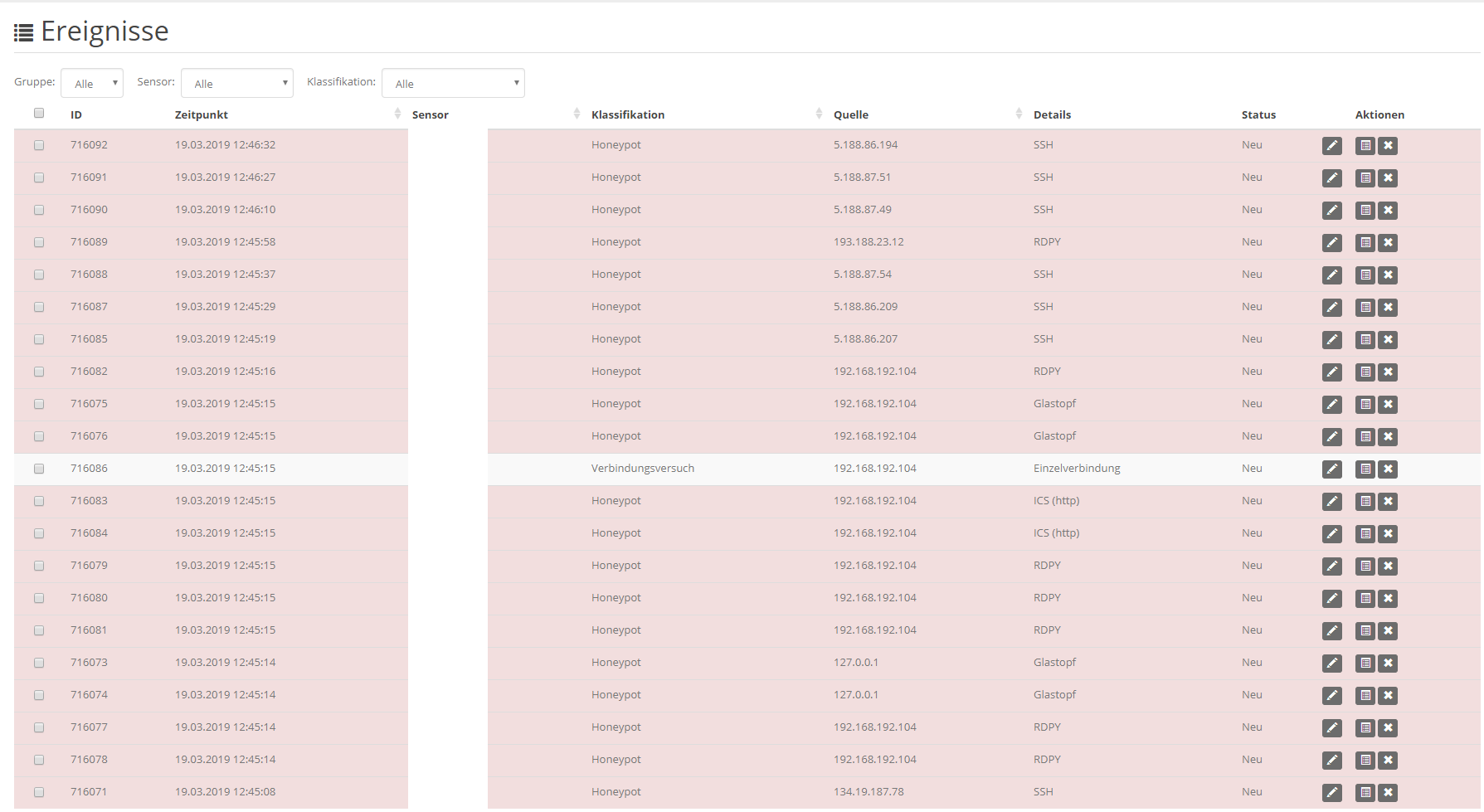This screenshot has width=1484, height=812.
Task: Click the Aktionen column header
Action: 1379,115
